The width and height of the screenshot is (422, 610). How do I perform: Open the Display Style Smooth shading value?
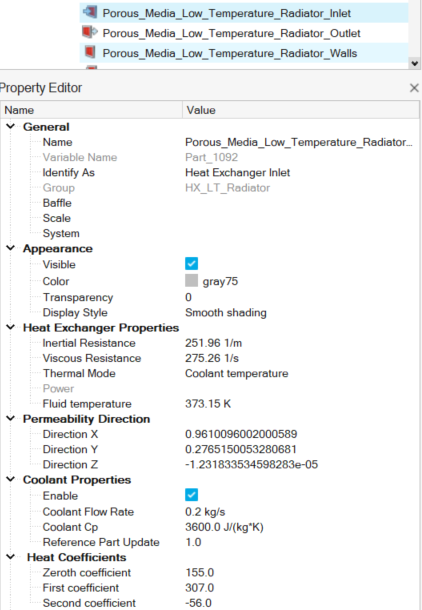[226, 313]
